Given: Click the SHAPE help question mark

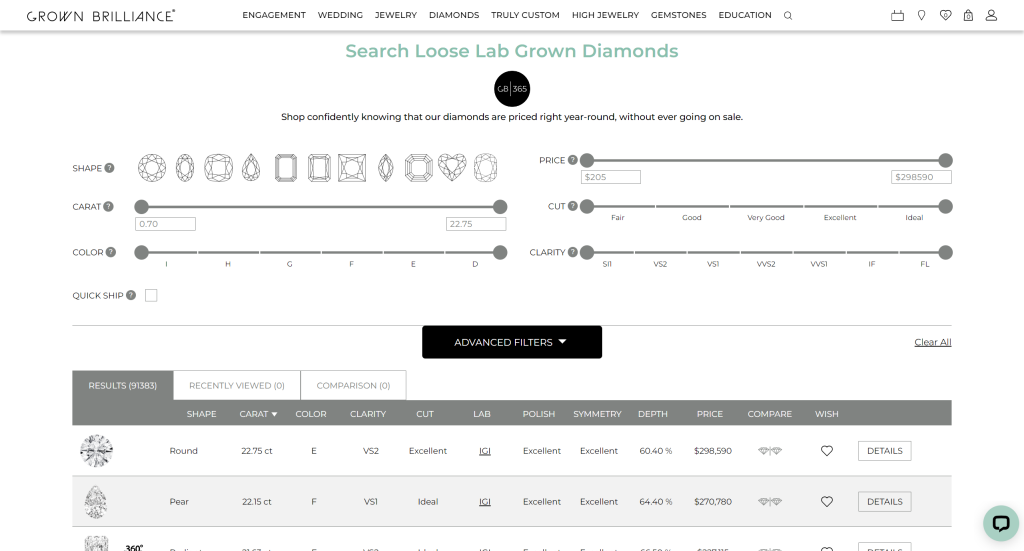Looking at the screenshot, I should (110, 168).
